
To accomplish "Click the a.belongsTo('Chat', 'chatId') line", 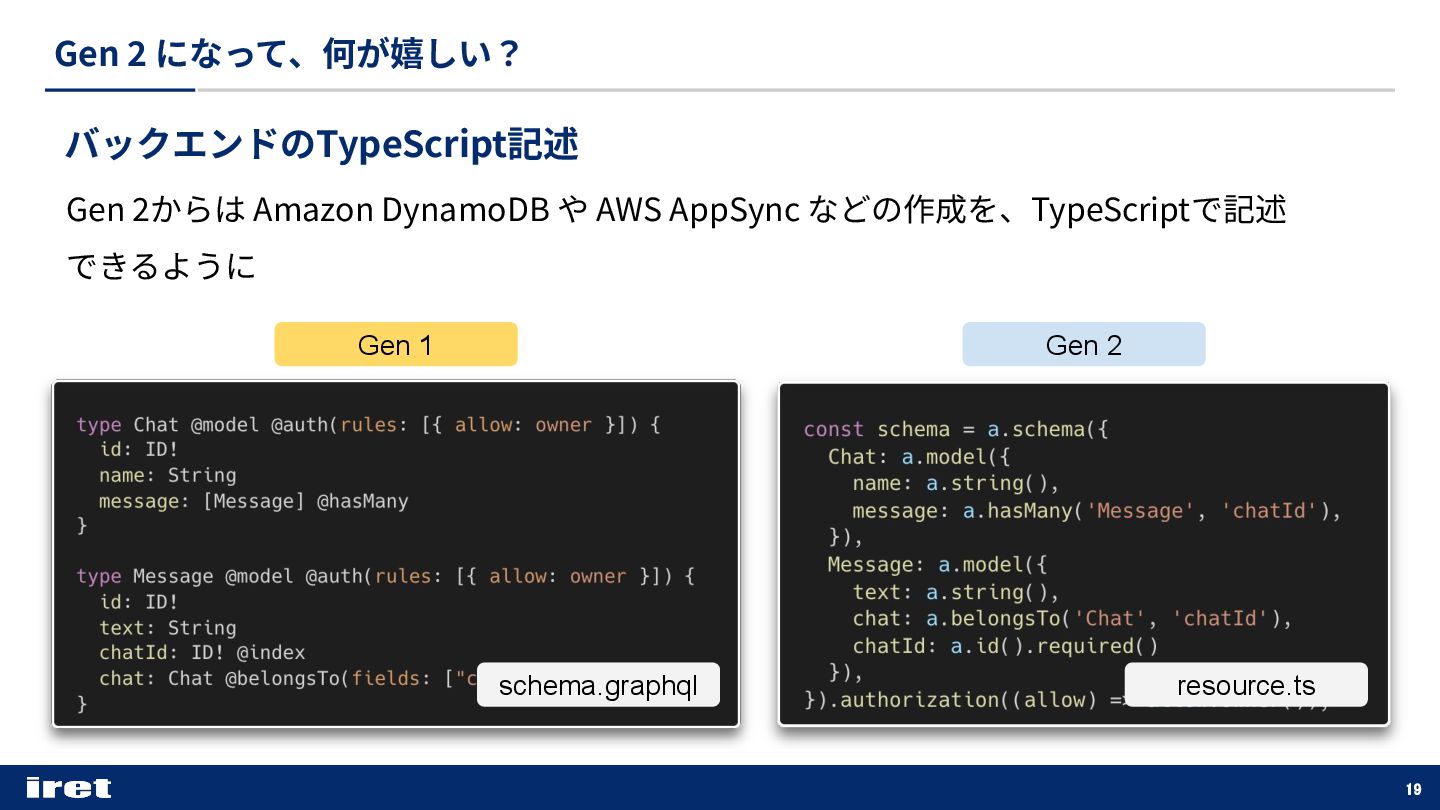I will 1072,619.
